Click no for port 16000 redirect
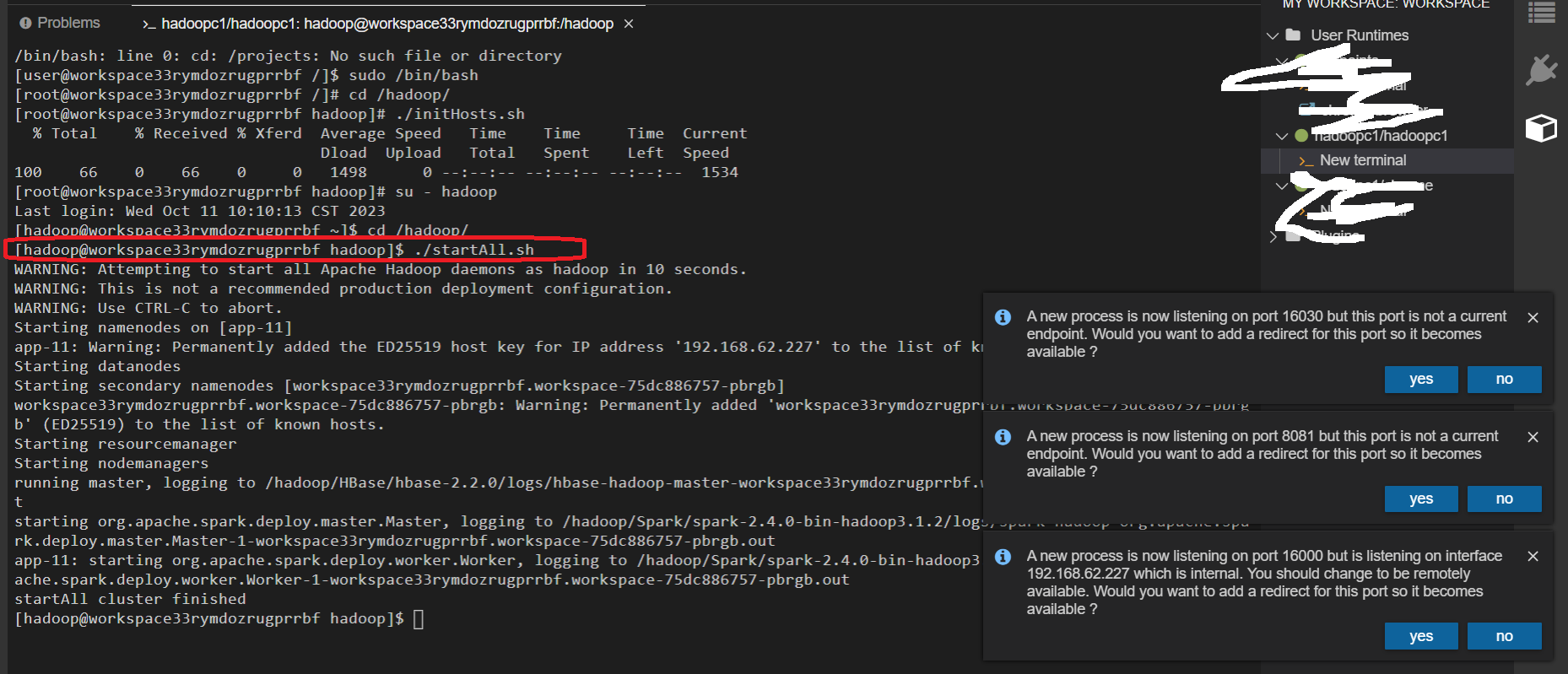The height and width of the screenshot is (674, 1568). coord(1505,636)
